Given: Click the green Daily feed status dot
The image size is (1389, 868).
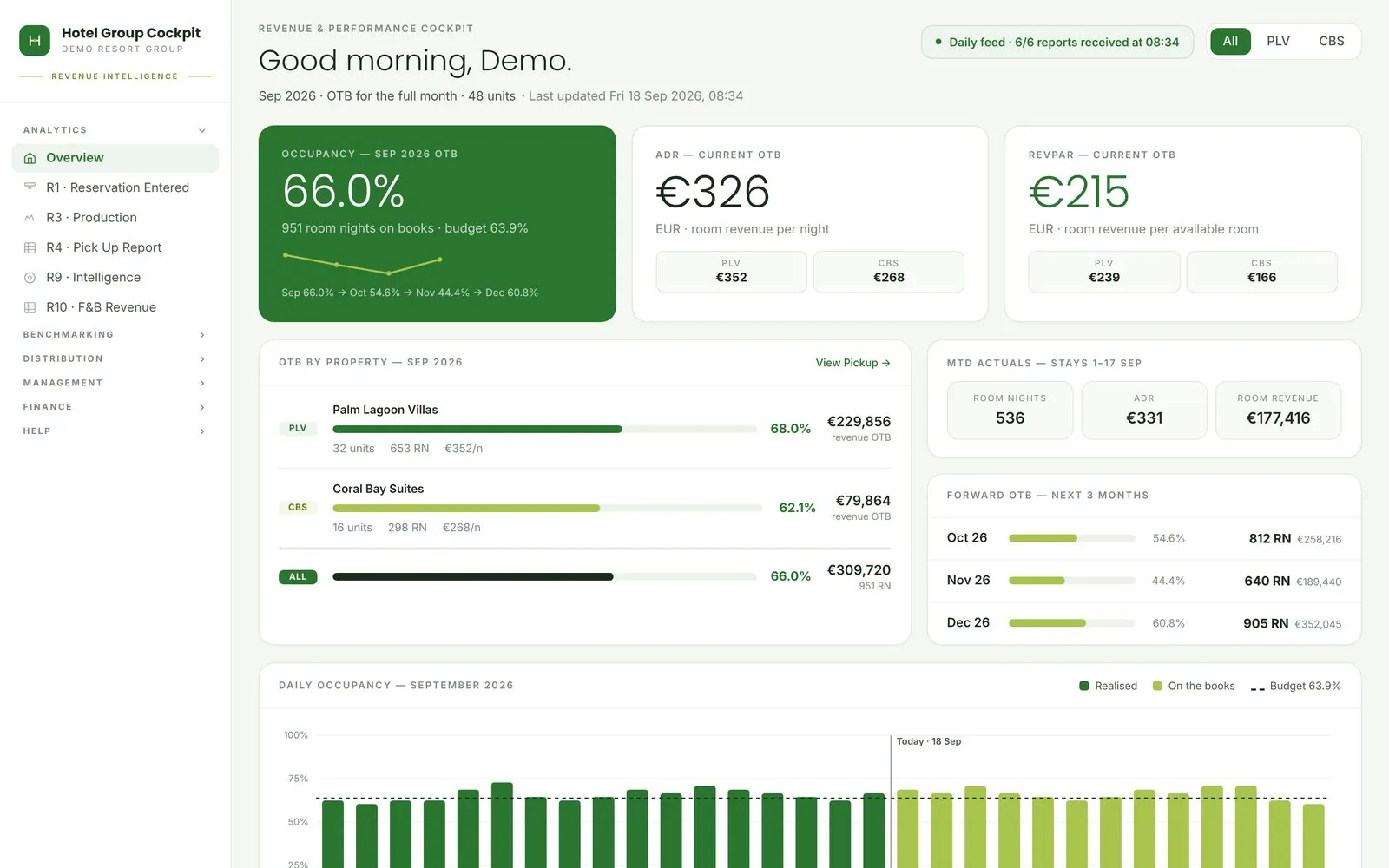Looking at the screenshot, I should click(938, 42).
